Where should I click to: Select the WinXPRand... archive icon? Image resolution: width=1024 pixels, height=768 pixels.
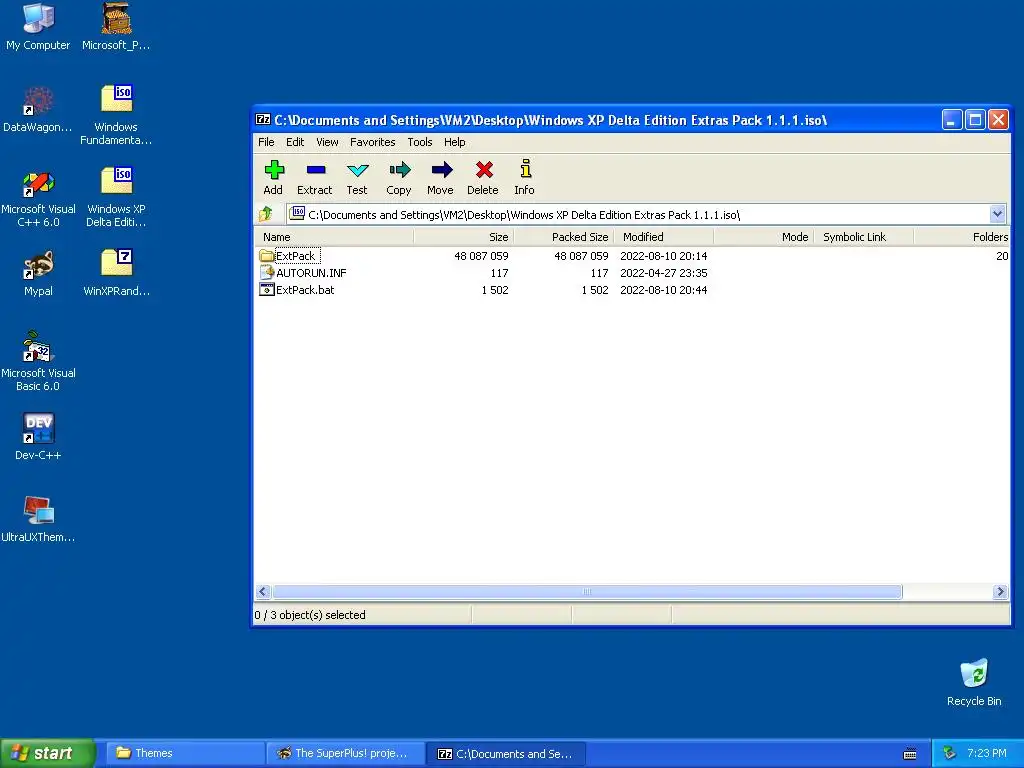[117, 273]
